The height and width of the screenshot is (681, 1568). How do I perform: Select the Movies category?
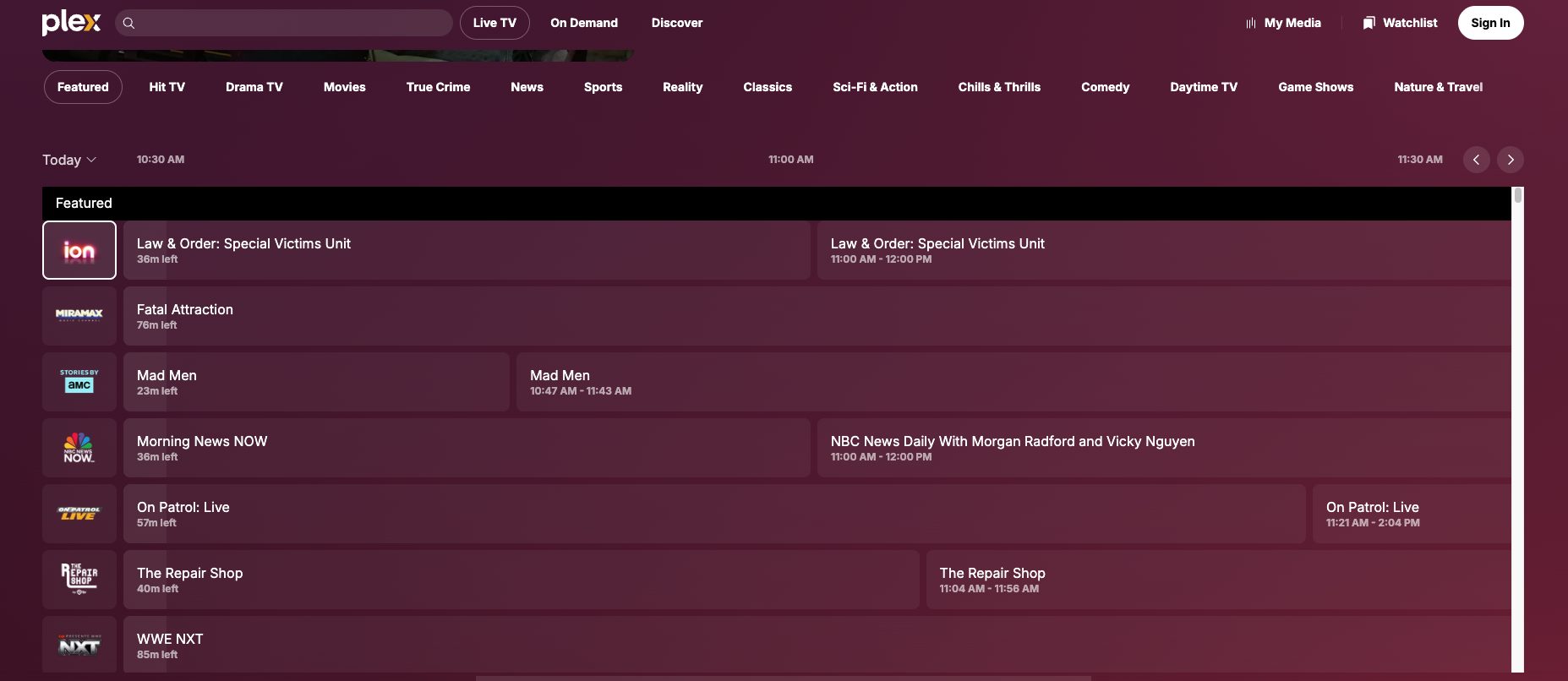(345, 87)
